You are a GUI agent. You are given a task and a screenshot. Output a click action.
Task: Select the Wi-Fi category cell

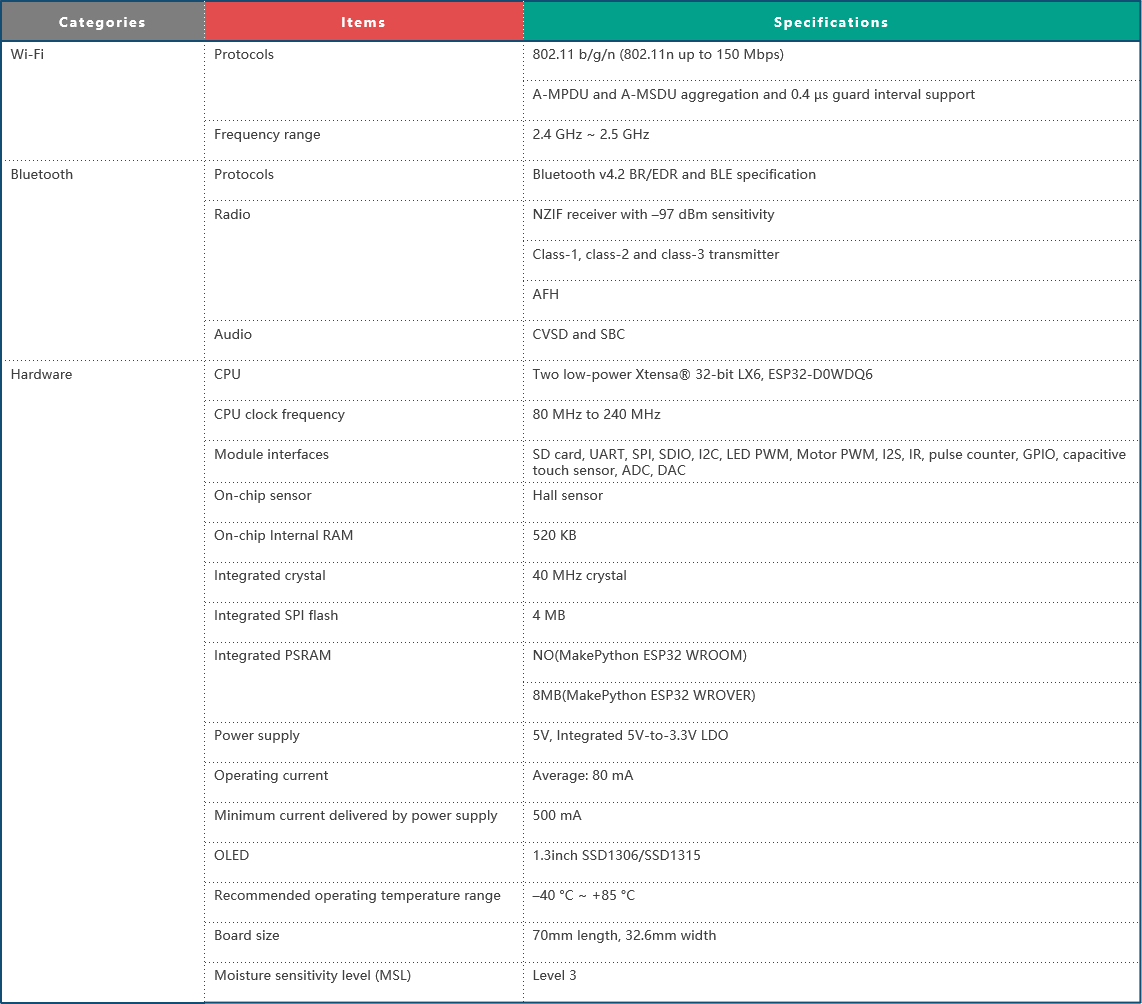[103, 100]
